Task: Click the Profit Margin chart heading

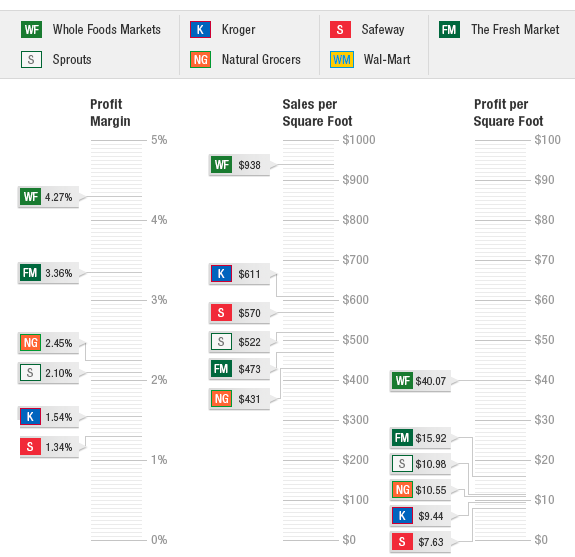Action: coord(110,113)
